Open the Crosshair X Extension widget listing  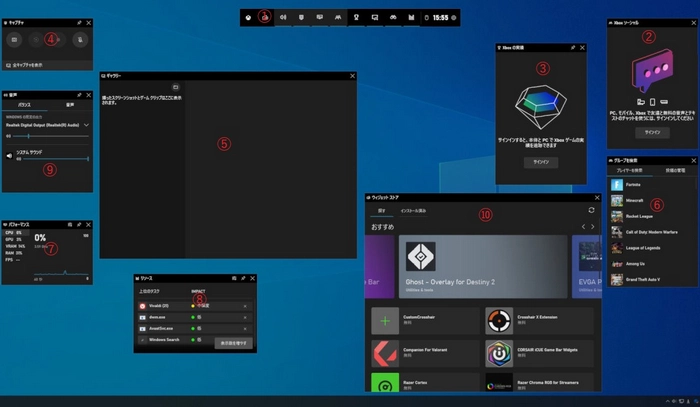coord(540,321)
